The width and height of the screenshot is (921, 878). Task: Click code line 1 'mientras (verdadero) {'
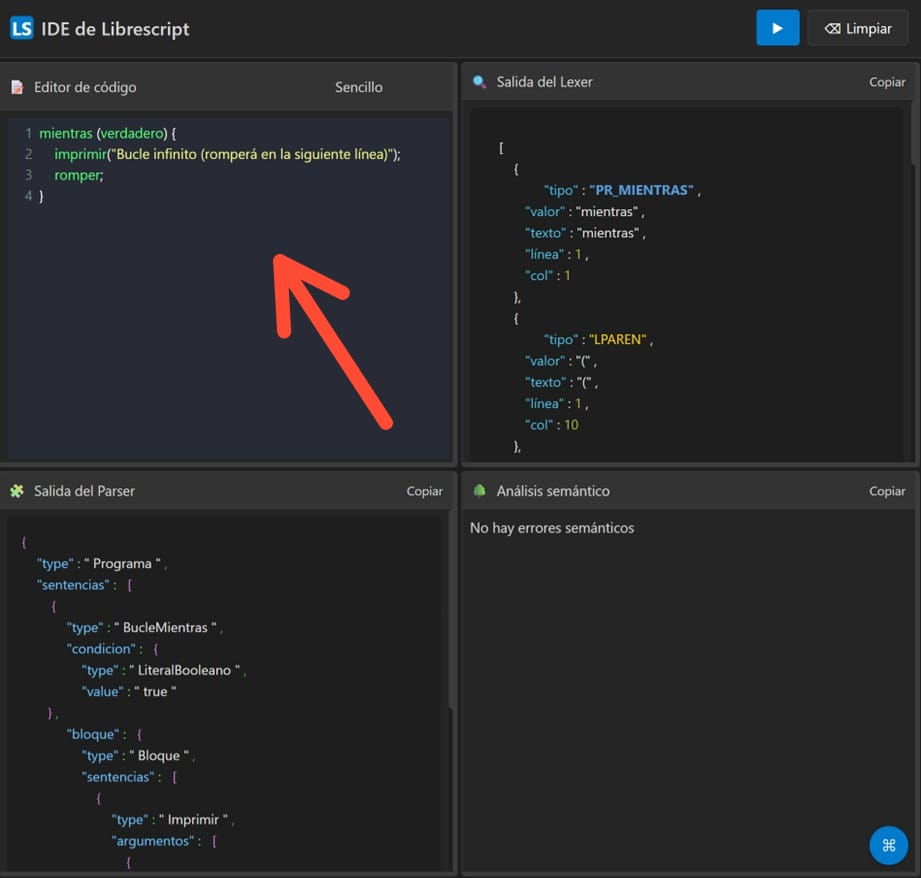pos(107,133)
